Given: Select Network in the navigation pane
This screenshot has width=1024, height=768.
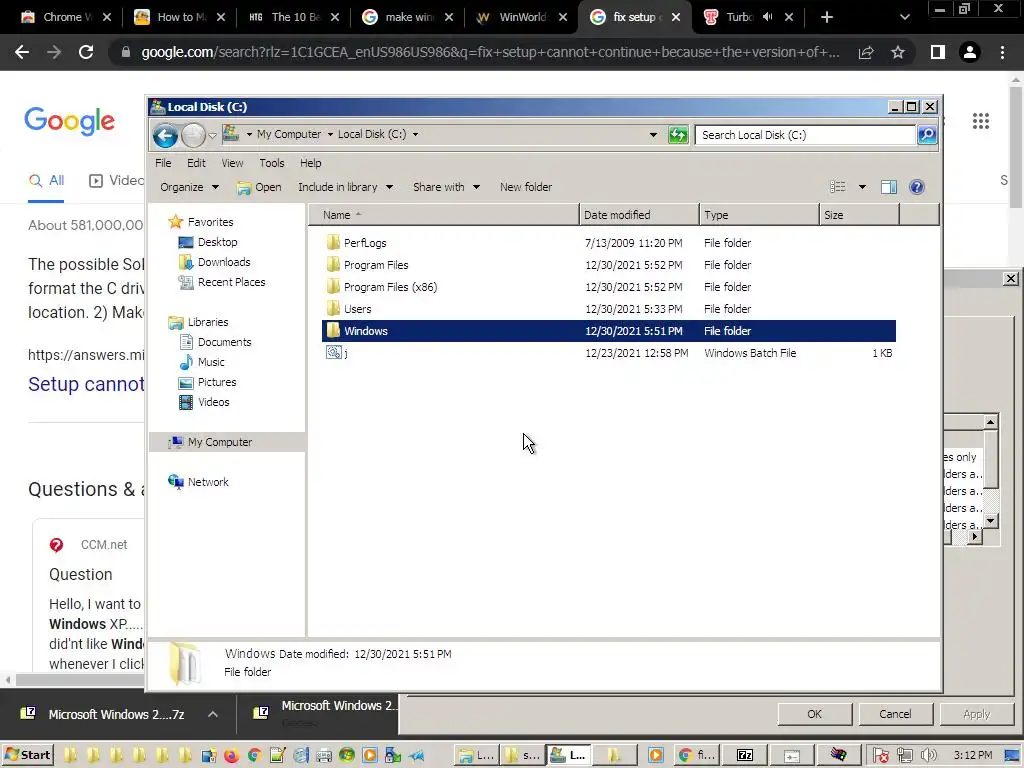Looking at the screenshot, I should point(208,482).
